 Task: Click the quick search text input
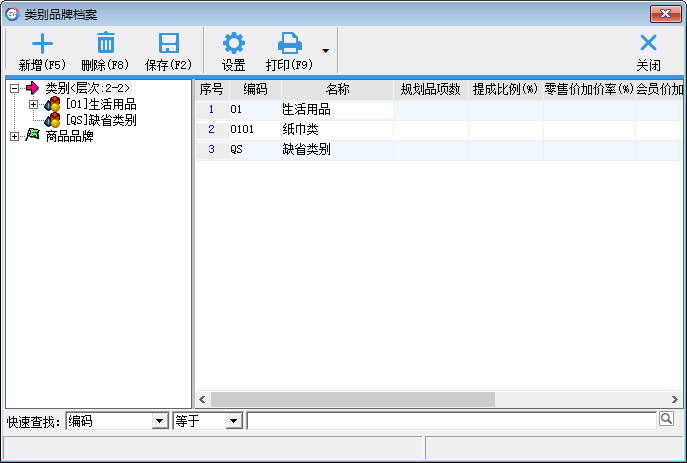point(451,421)
